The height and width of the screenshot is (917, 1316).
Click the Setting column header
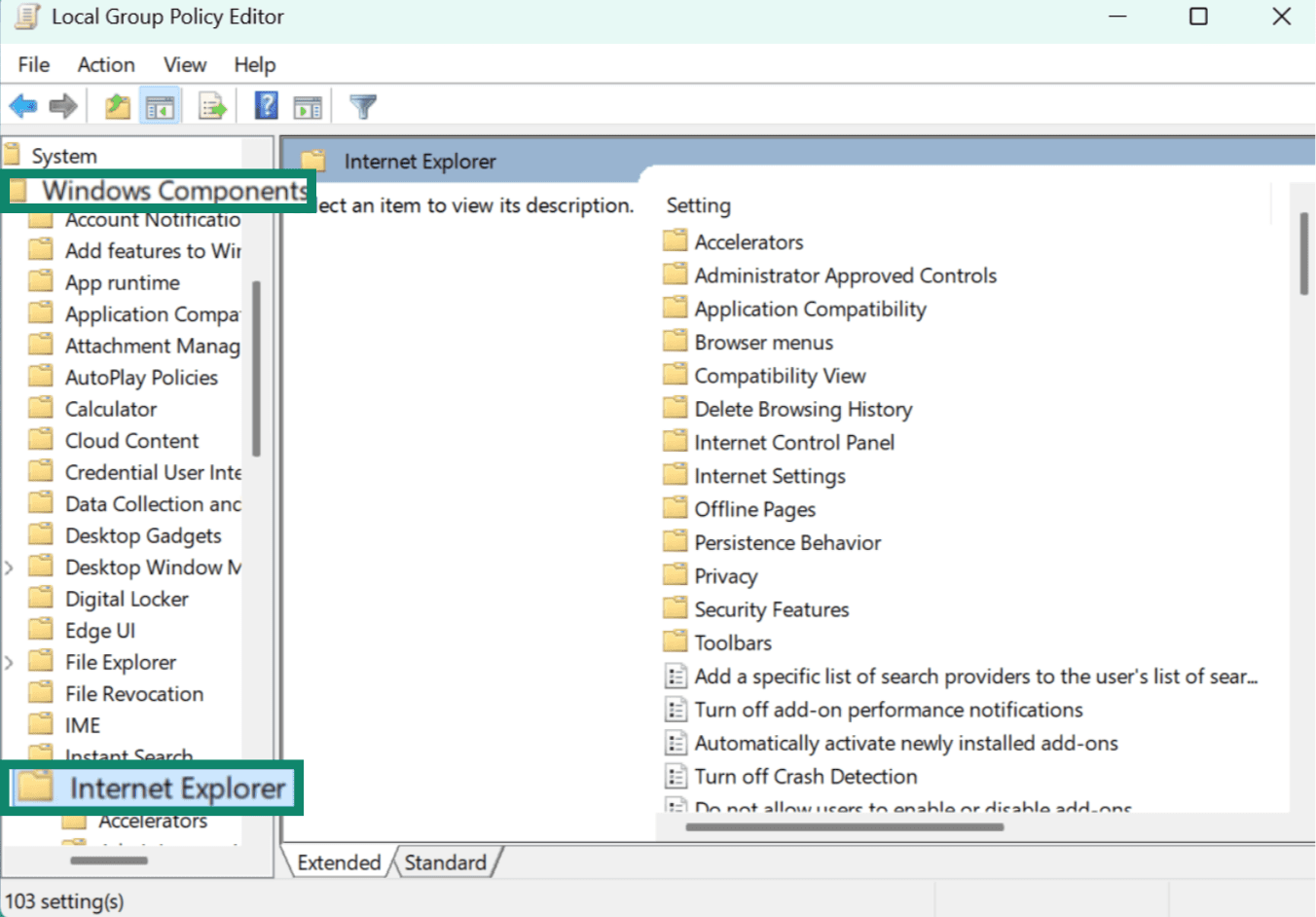(698, 205)
